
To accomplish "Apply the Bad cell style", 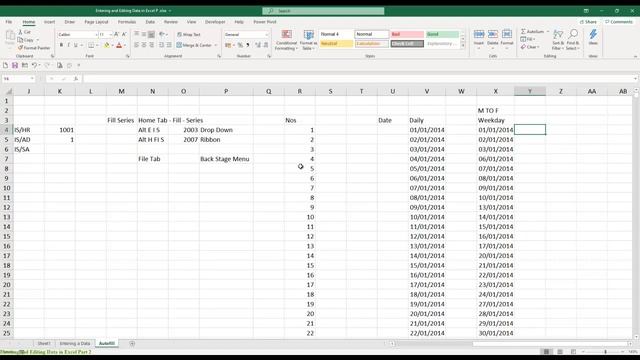I will click(x=407, y=34).
